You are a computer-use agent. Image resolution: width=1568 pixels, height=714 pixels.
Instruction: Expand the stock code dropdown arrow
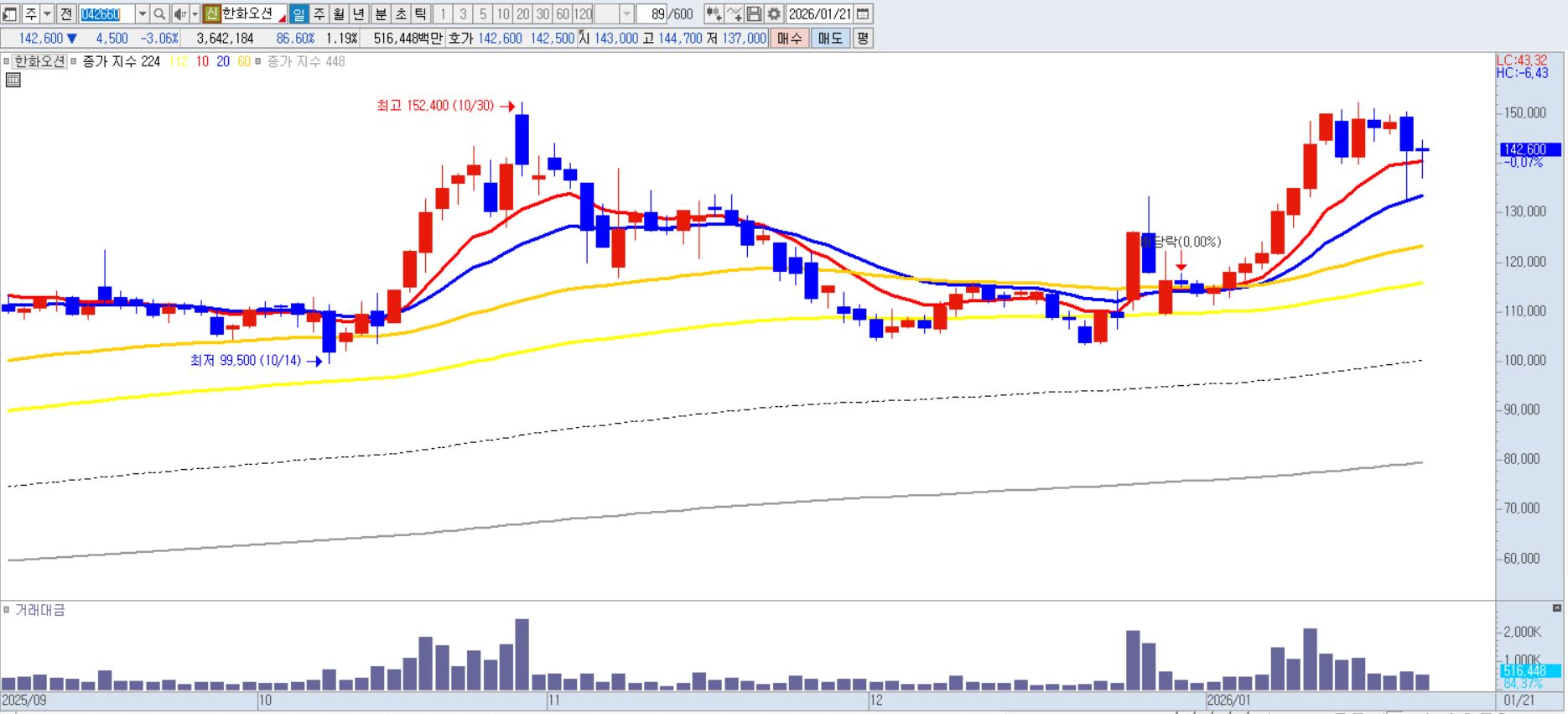142,14
